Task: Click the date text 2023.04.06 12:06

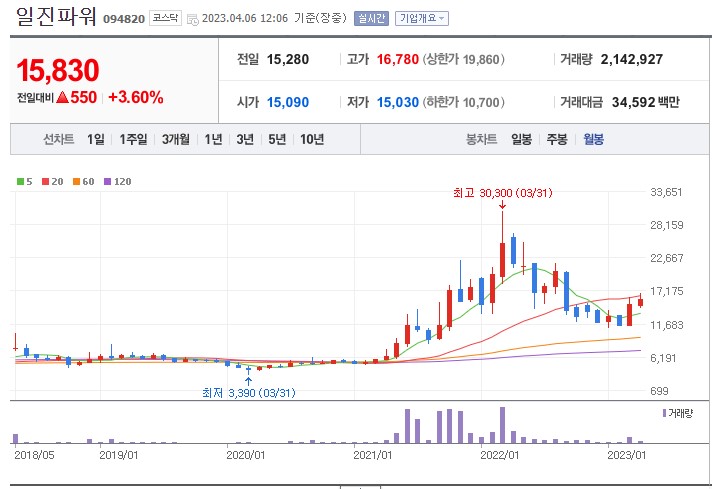Action: (x=245, y=18)
